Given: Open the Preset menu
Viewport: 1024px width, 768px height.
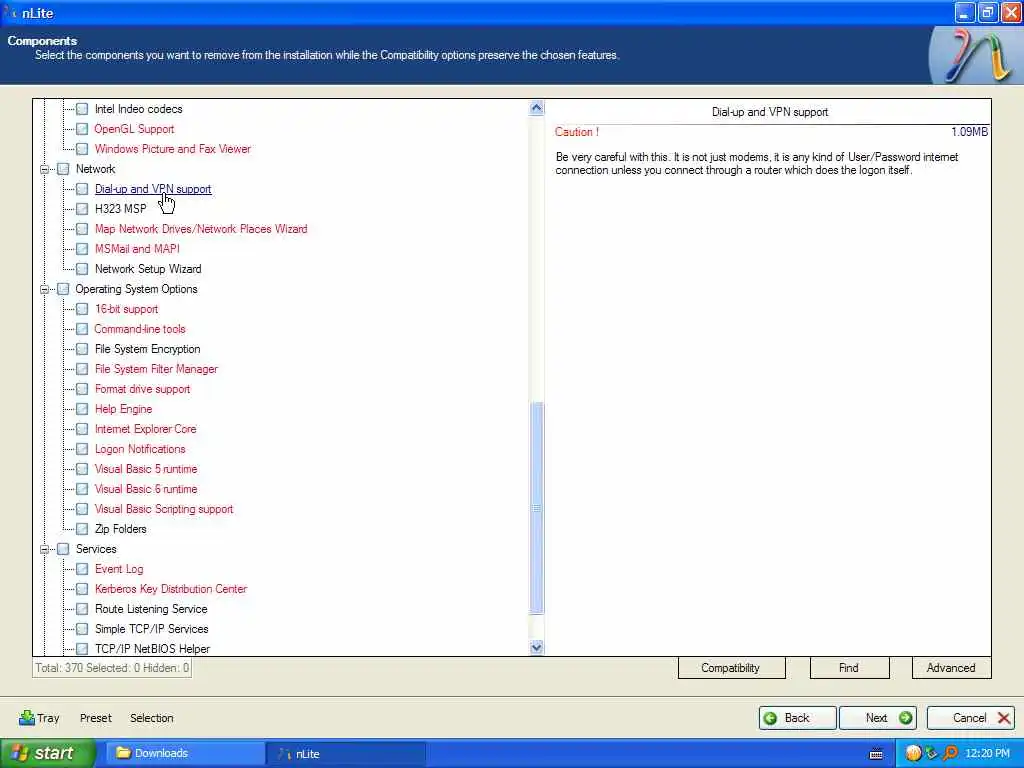Looking at the screenshot, I should click(96, 718).
